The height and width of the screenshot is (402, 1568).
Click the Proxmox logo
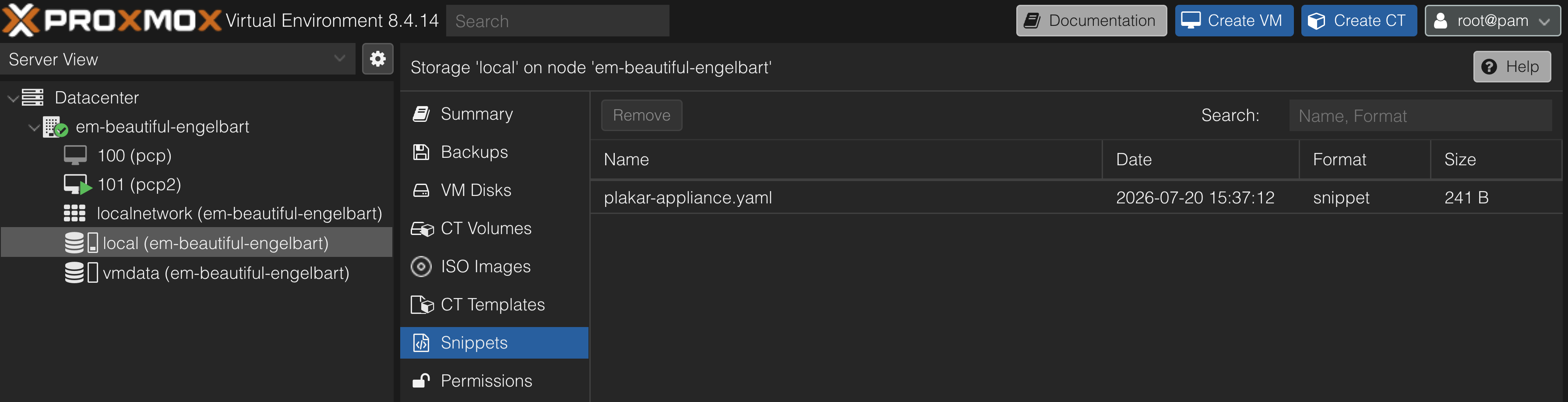[x=111, y=20]
